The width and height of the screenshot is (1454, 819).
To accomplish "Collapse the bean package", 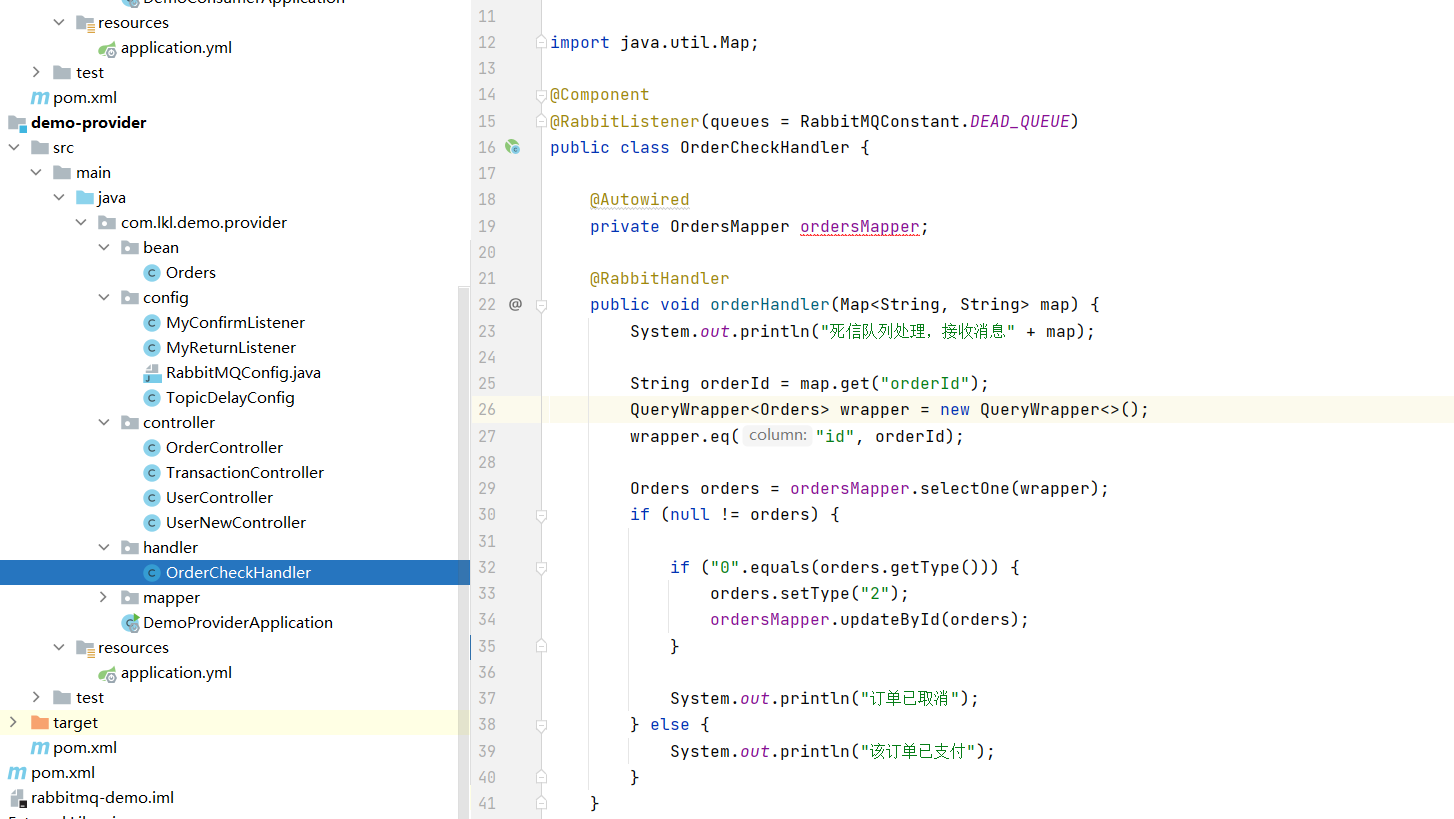I will tap(103, 248).
